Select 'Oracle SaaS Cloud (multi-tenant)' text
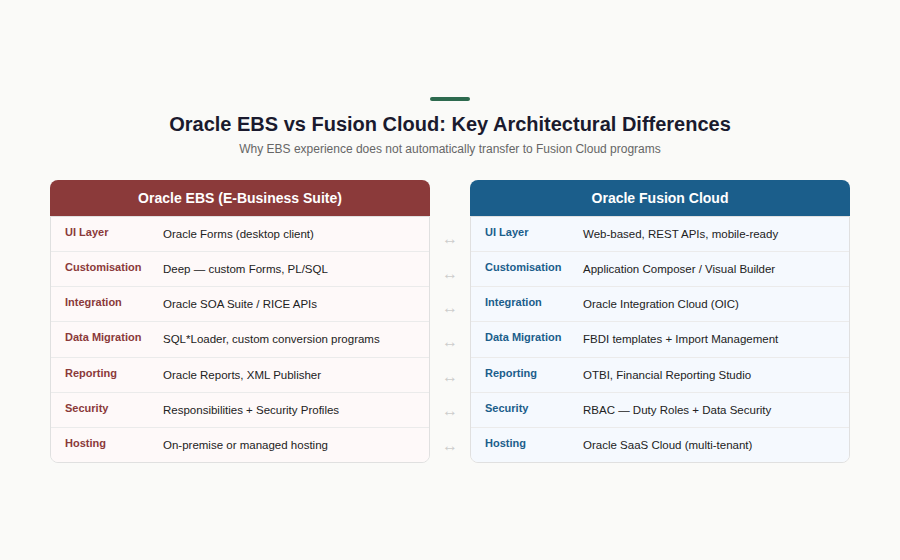Image resolution: width=900 pixels, height=560 pixels. click(x=667, y=445)
